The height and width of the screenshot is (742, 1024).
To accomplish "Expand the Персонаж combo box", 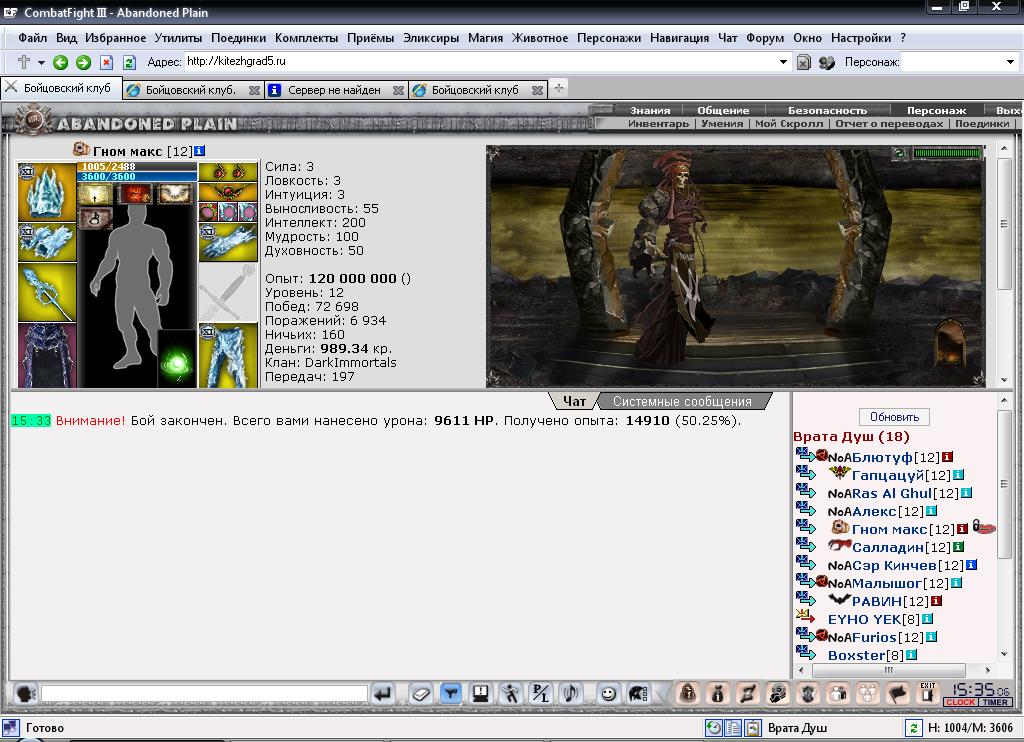I will [x=1010, y=62].
